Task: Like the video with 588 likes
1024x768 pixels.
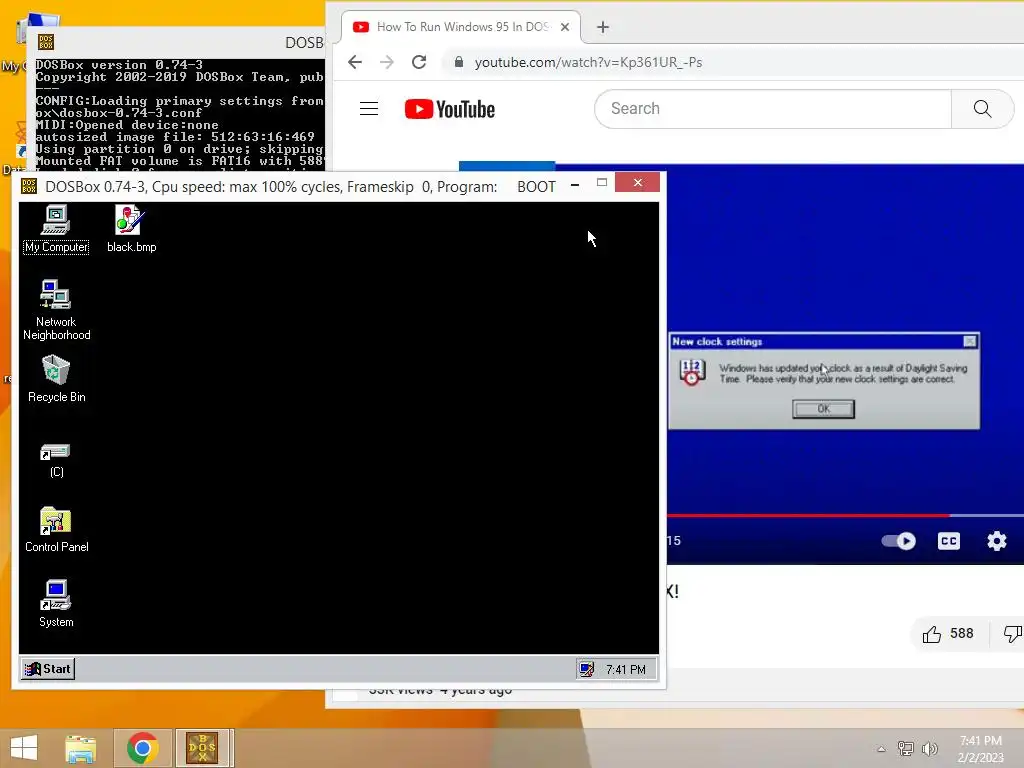Action: [948, 633]
